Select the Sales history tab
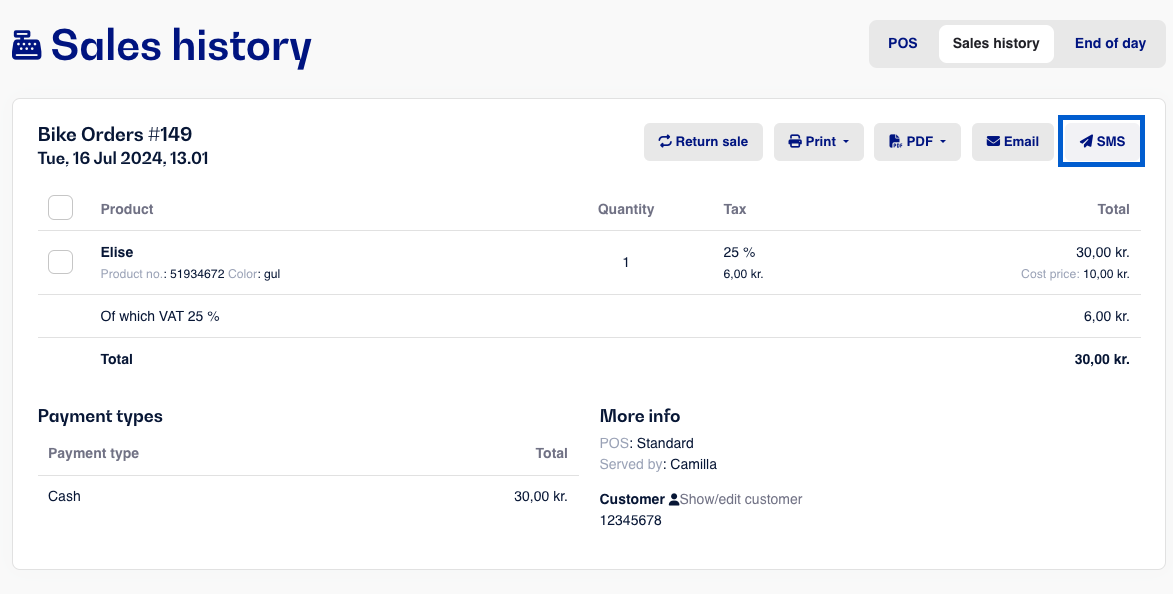Screen dimensions: 1173x594 point(996,43)
